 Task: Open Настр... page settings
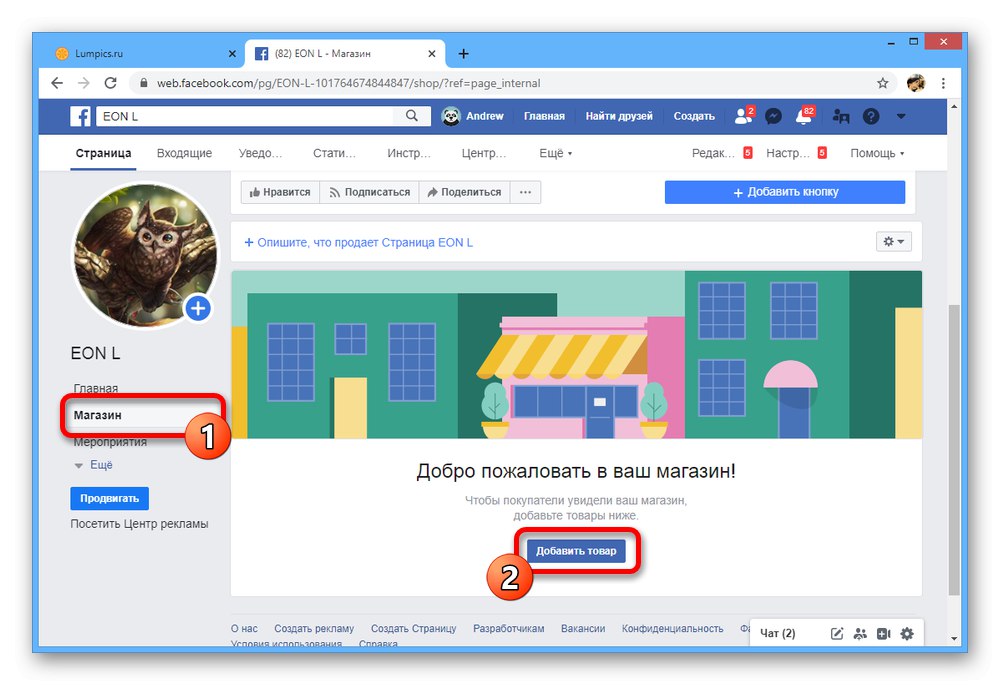pos(788,153)
